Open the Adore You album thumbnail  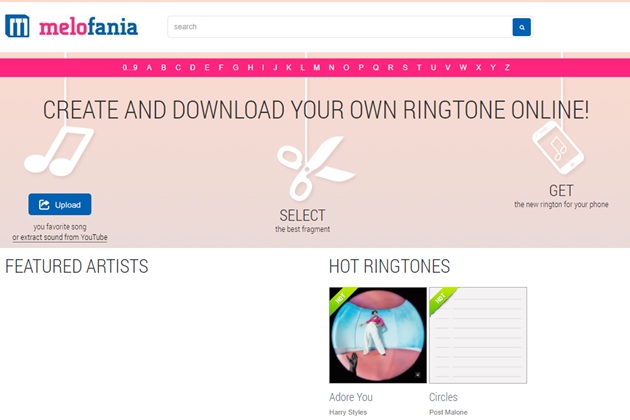click(377, 335)
